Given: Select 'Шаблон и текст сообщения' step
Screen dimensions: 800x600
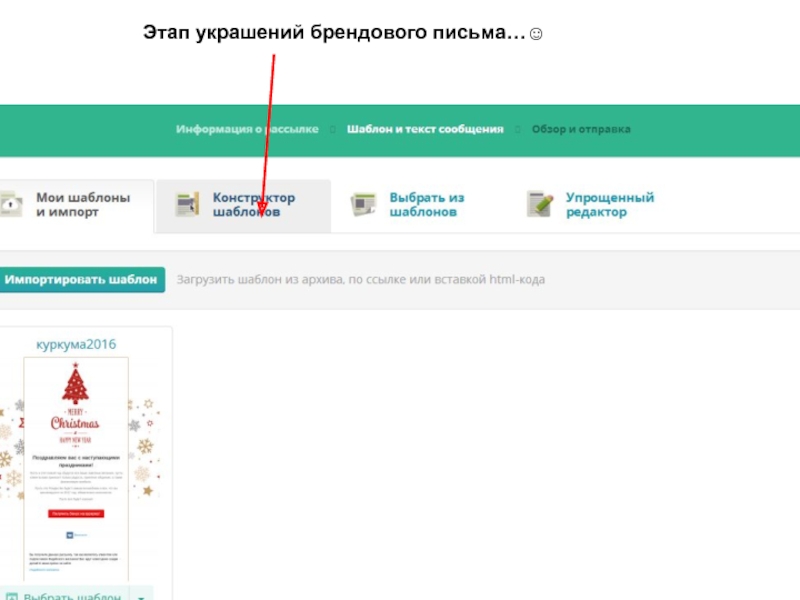Looking at the screenshot, I should 425,129.
